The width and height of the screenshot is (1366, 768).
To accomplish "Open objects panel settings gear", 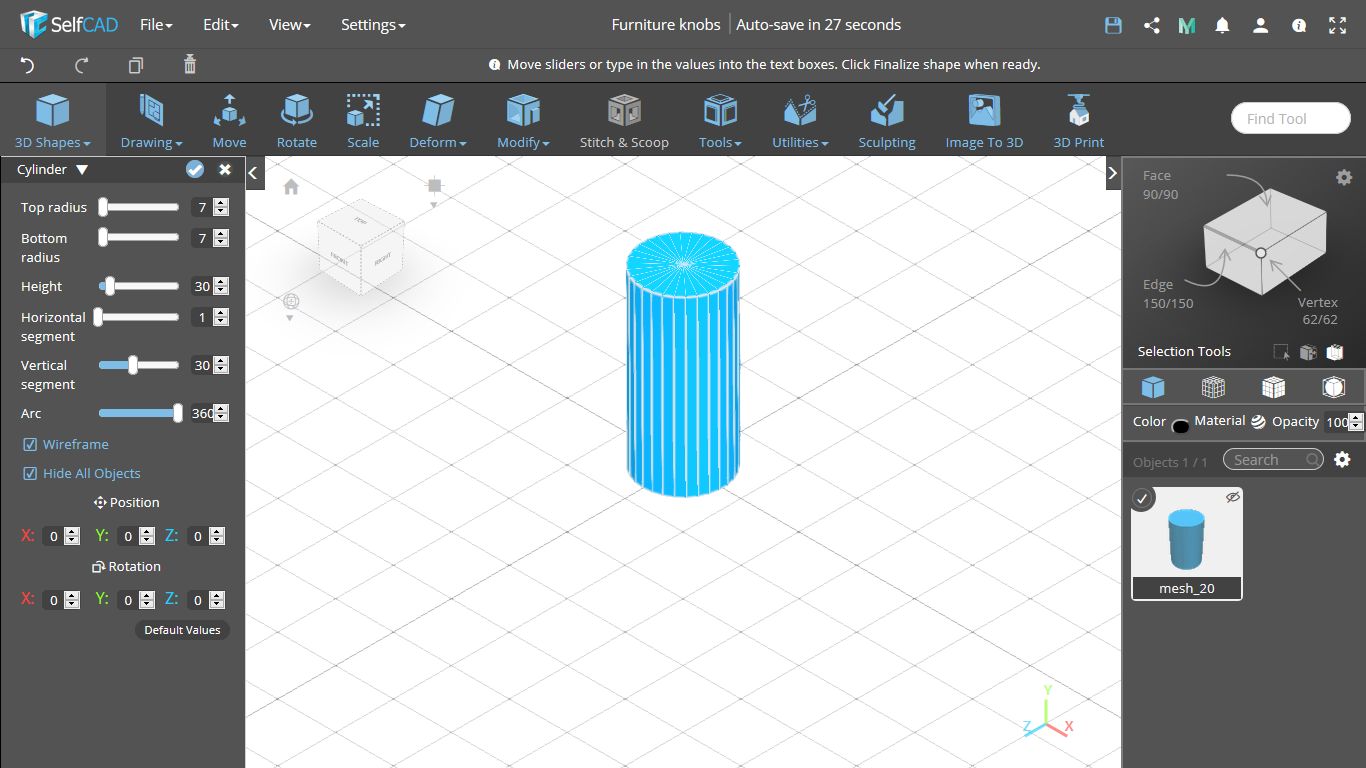I will 1343,460.
